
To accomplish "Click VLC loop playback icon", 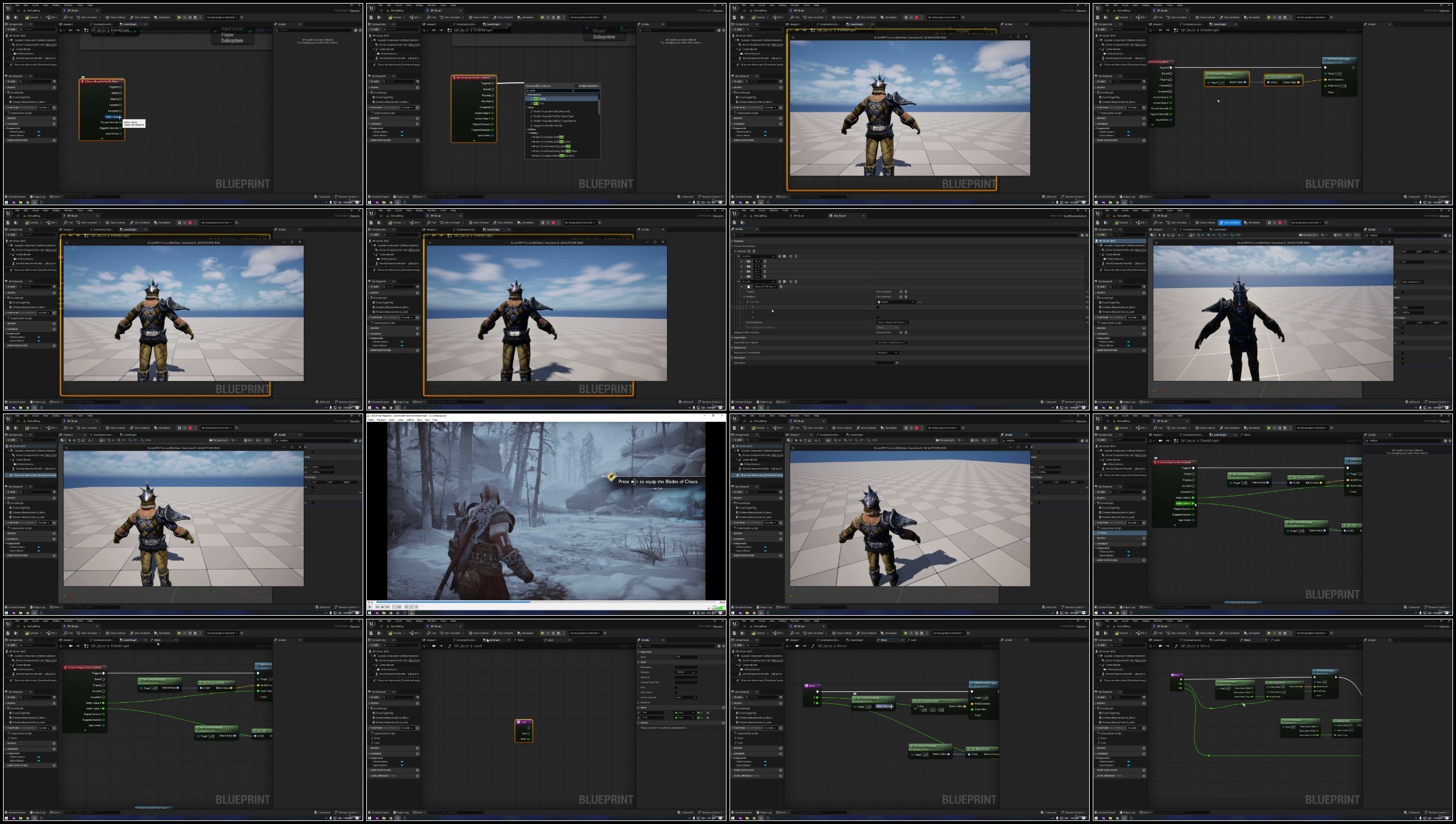I will (411, 607).
